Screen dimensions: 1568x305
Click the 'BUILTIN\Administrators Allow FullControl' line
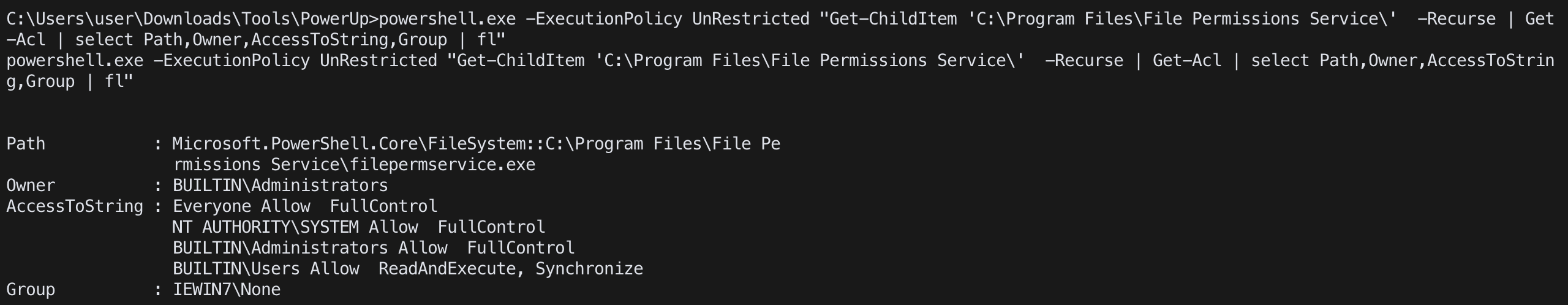[x=374, y=248]
